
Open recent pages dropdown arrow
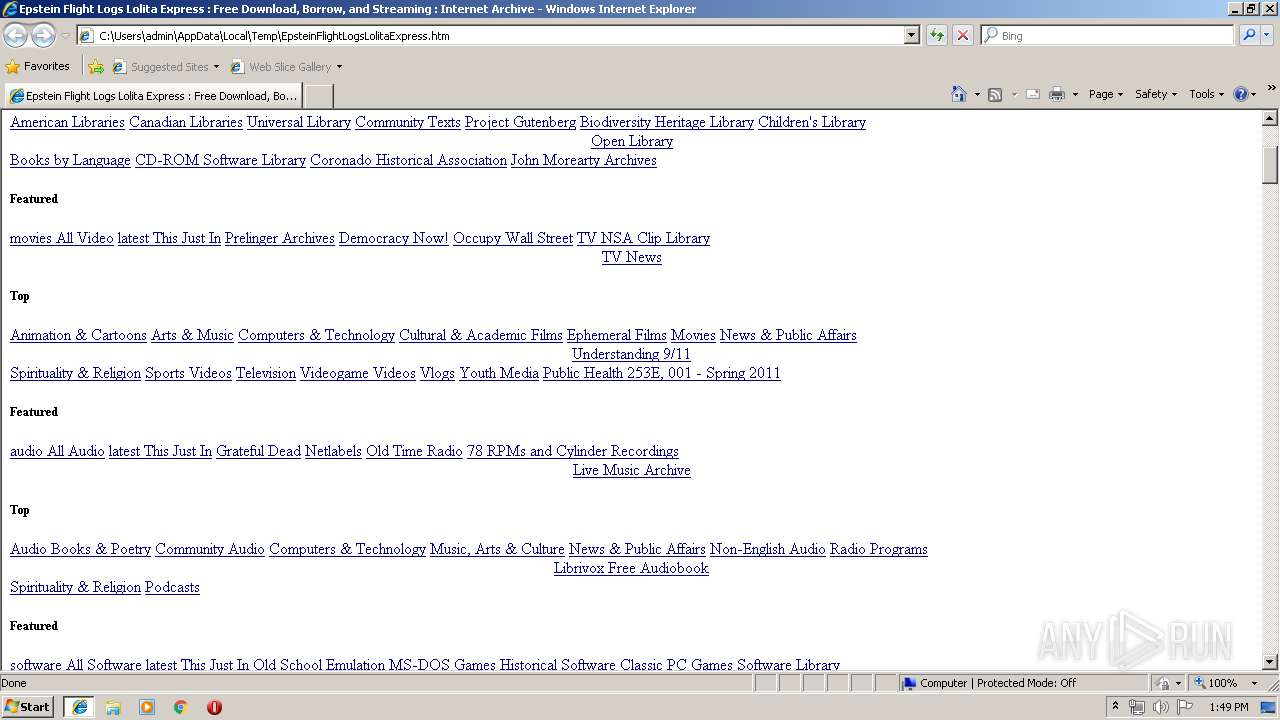(65, 36)
